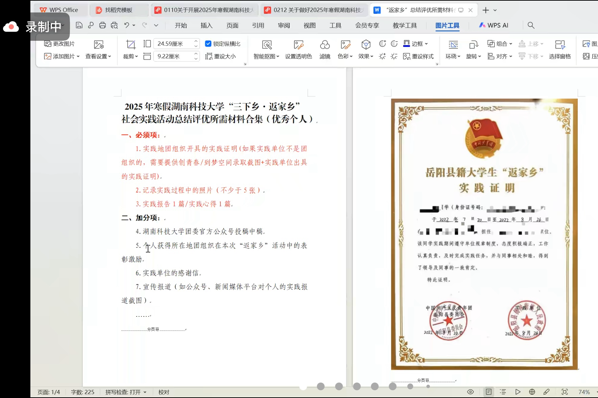Add a new document tab with plus button
The width and height of the screenshot is (598, 398).
tap(485, 10)
